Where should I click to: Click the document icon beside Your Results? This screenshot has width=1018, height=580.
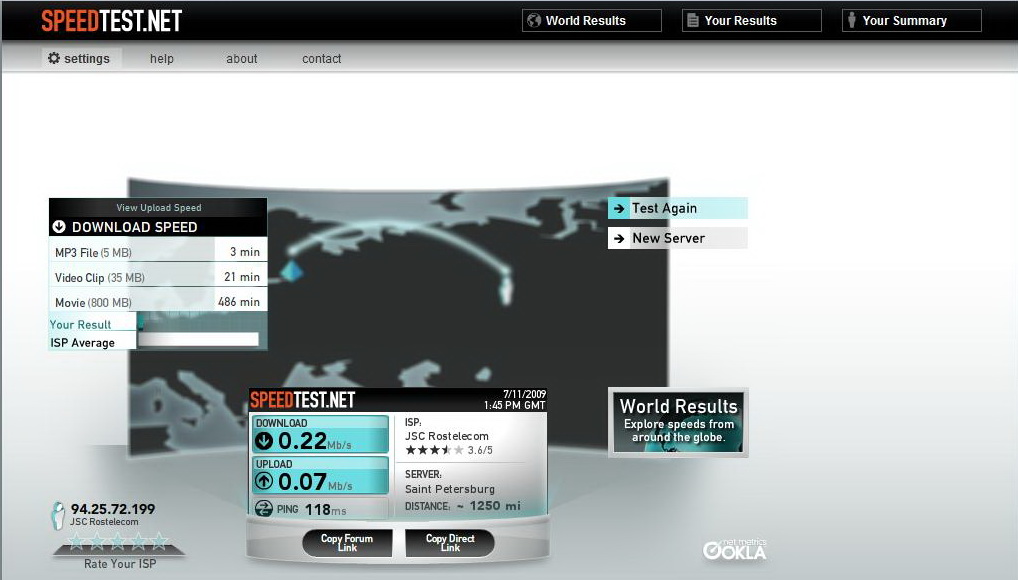[693, 21]
